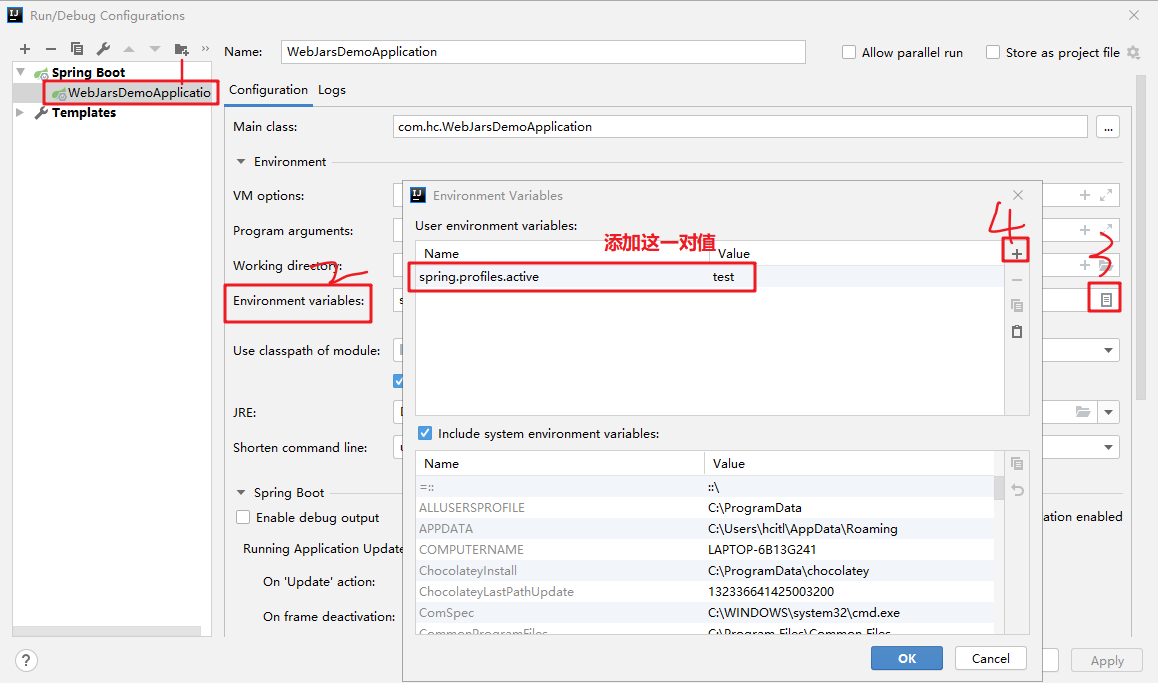Enable debug output checkbox
Screen dimensions: 1158x683
click(243, 518)
